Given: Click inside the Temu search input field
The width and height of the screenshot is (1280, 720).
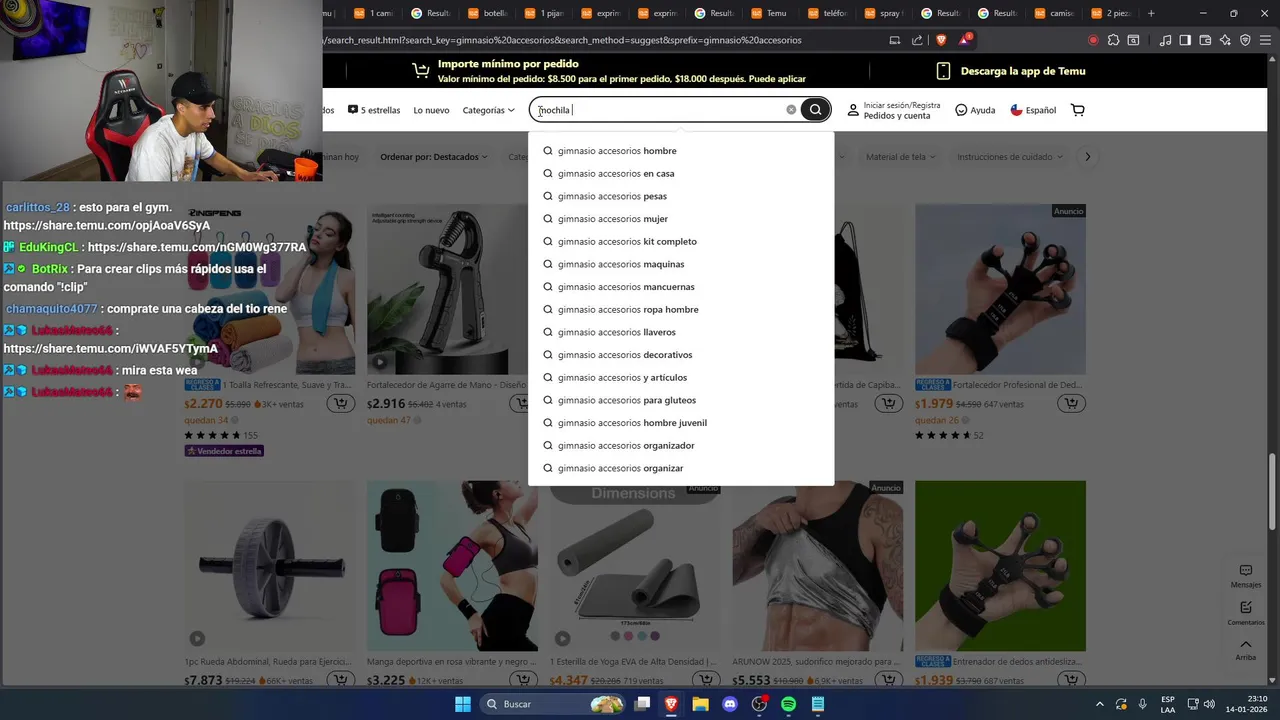Looking at the screenshot, I should coord(660,110).
